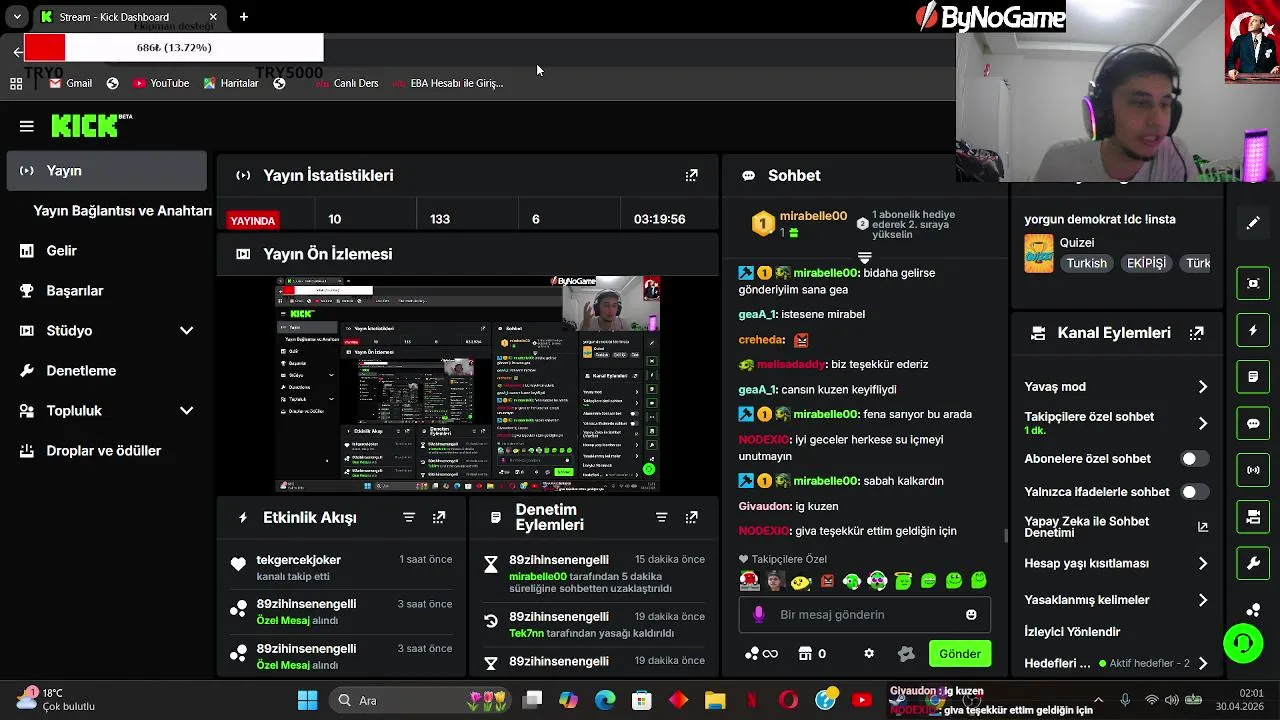The width and height of the screenshot is (1280, 720).
Task: Click the pencil edit icon beside stream title
Action: [x=1253, y=223]
